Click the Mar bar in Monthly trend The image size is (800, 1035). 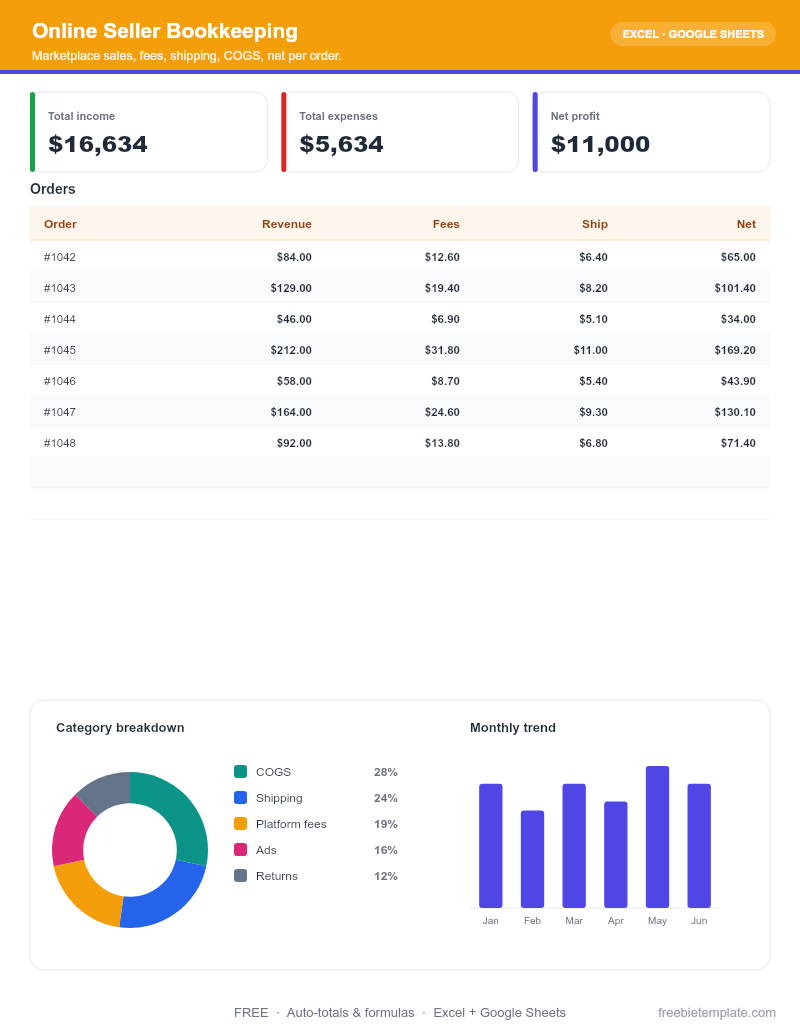pyautogui.click(x=574, y=846)
